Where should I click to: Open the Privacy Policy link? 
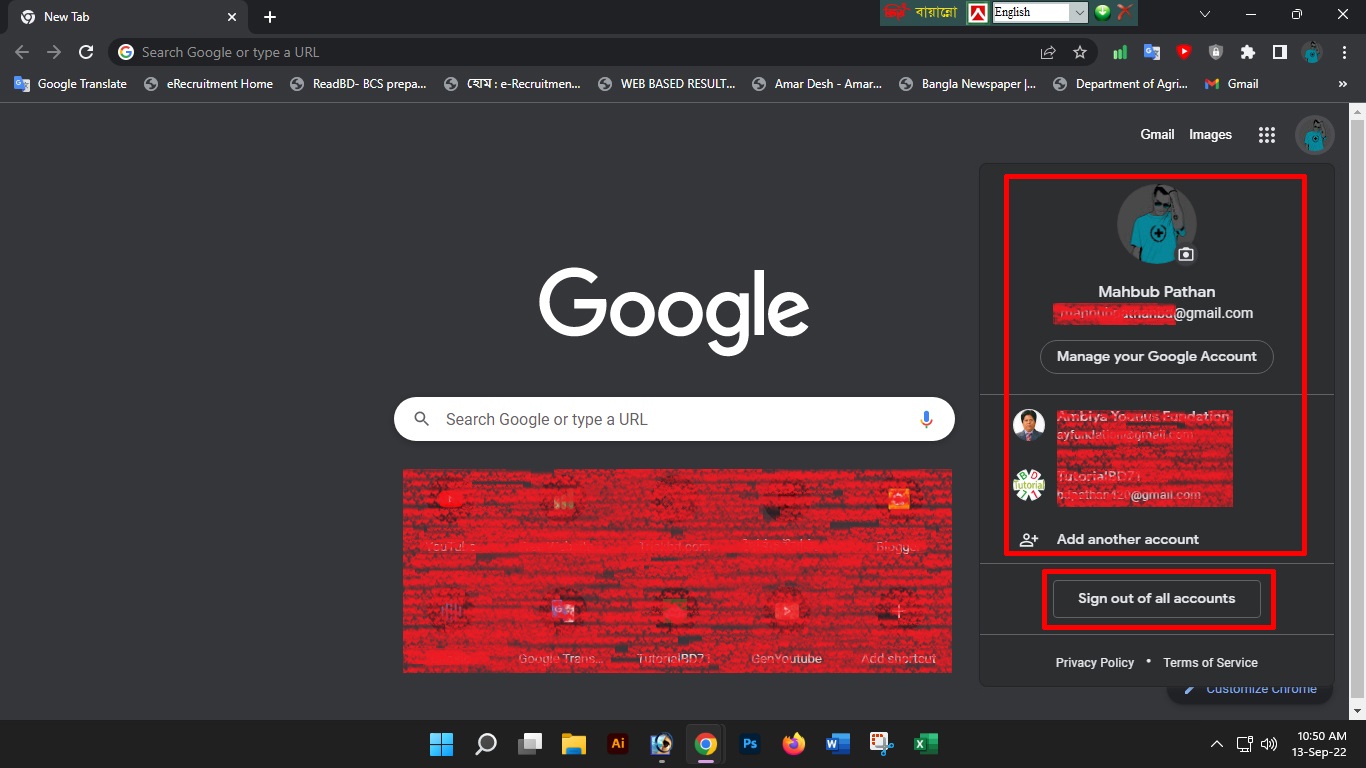tap(1095, 663)
